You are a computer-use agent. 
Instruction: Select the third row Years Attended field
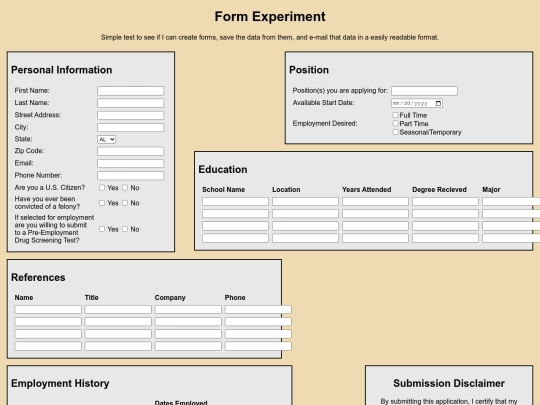375,226
